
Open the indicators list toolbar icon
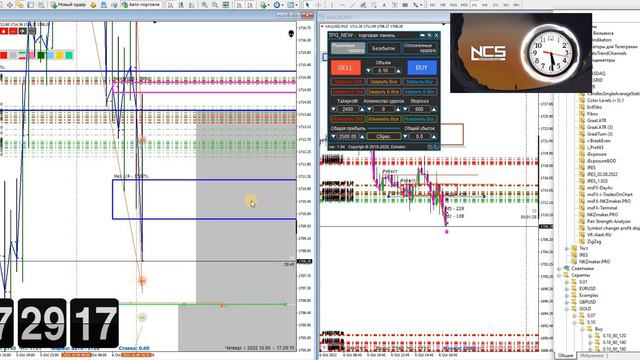point(264,5)
